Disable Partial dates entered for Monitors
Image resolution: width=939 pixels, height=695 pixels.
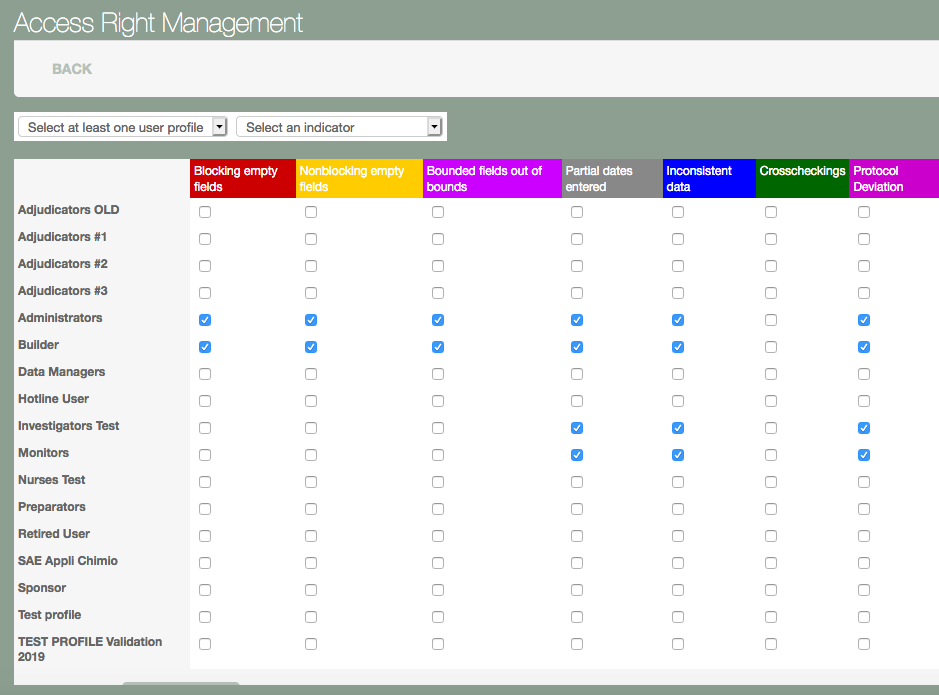click(x=577, y=455)
